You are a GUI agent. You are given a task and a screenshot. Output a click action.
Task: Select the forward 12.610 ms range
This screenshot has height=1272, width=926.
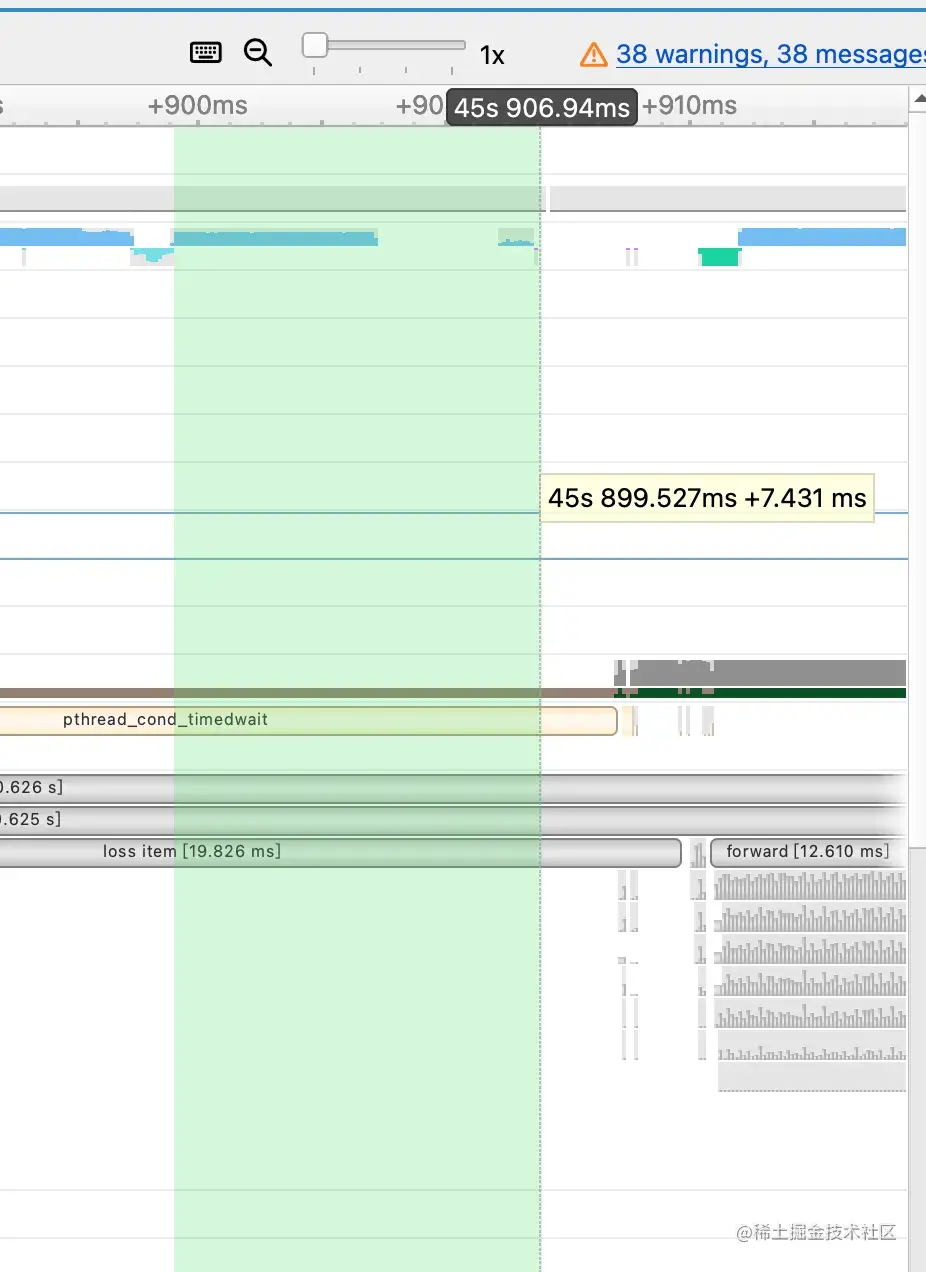[808, 852]
